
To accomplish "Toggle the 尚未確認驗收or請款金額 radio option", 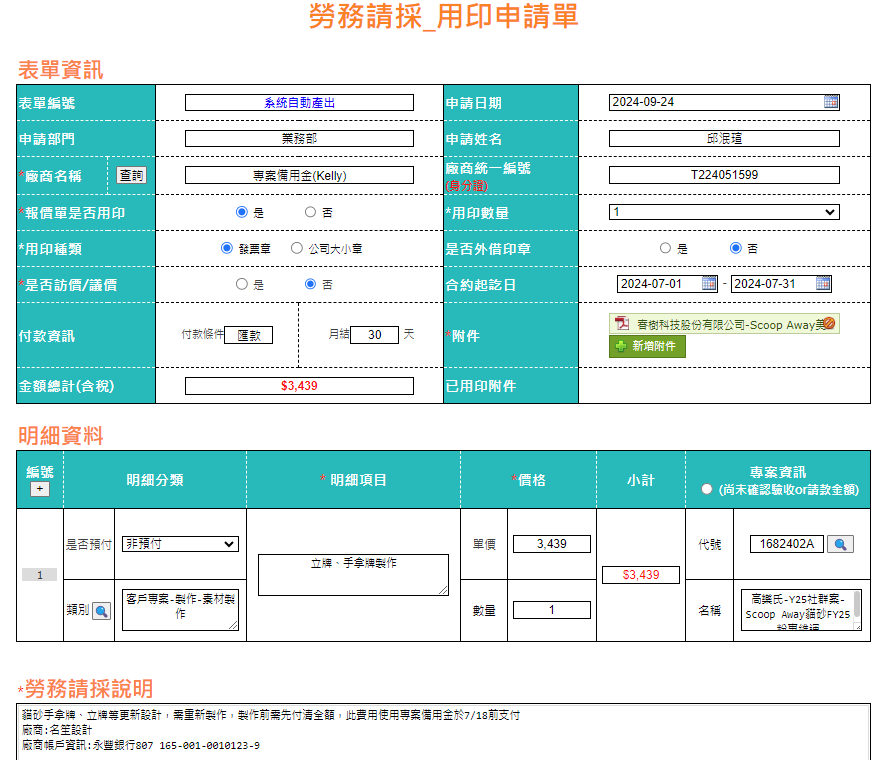I will tap(707, 489).
